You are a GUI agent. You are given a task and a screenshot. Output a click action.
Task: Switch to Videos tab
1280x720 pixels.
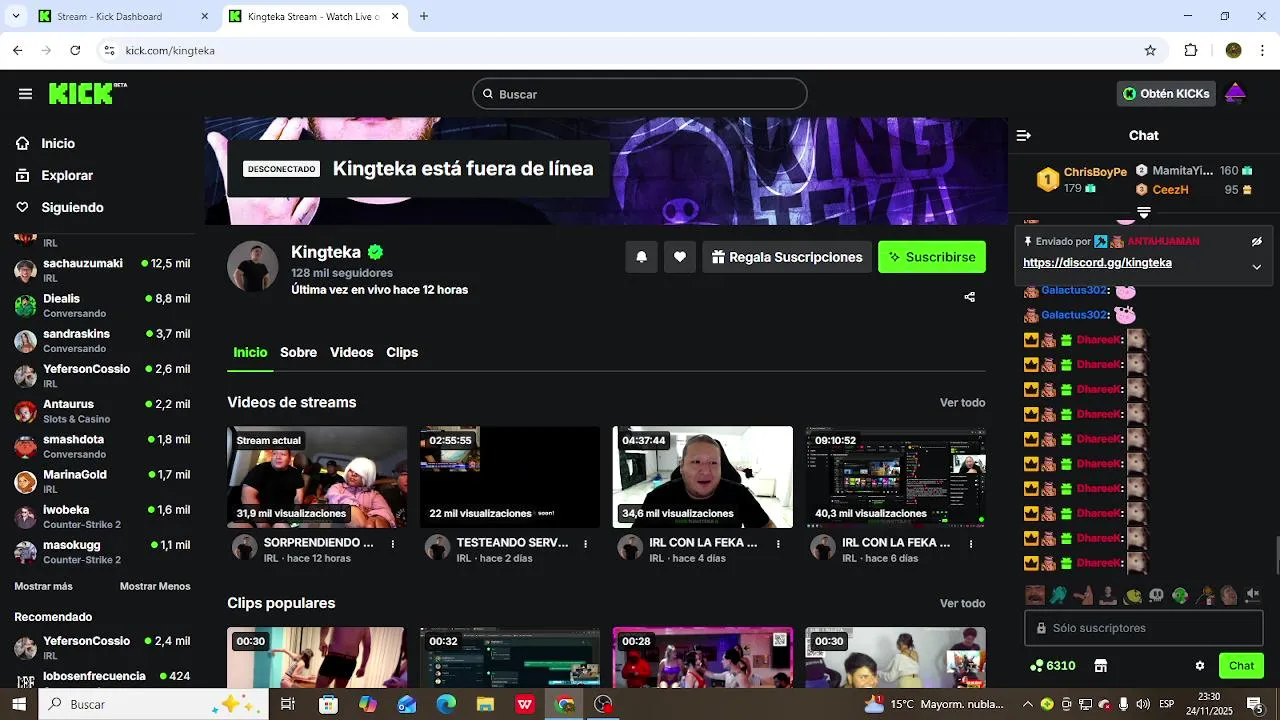(351, 353)
